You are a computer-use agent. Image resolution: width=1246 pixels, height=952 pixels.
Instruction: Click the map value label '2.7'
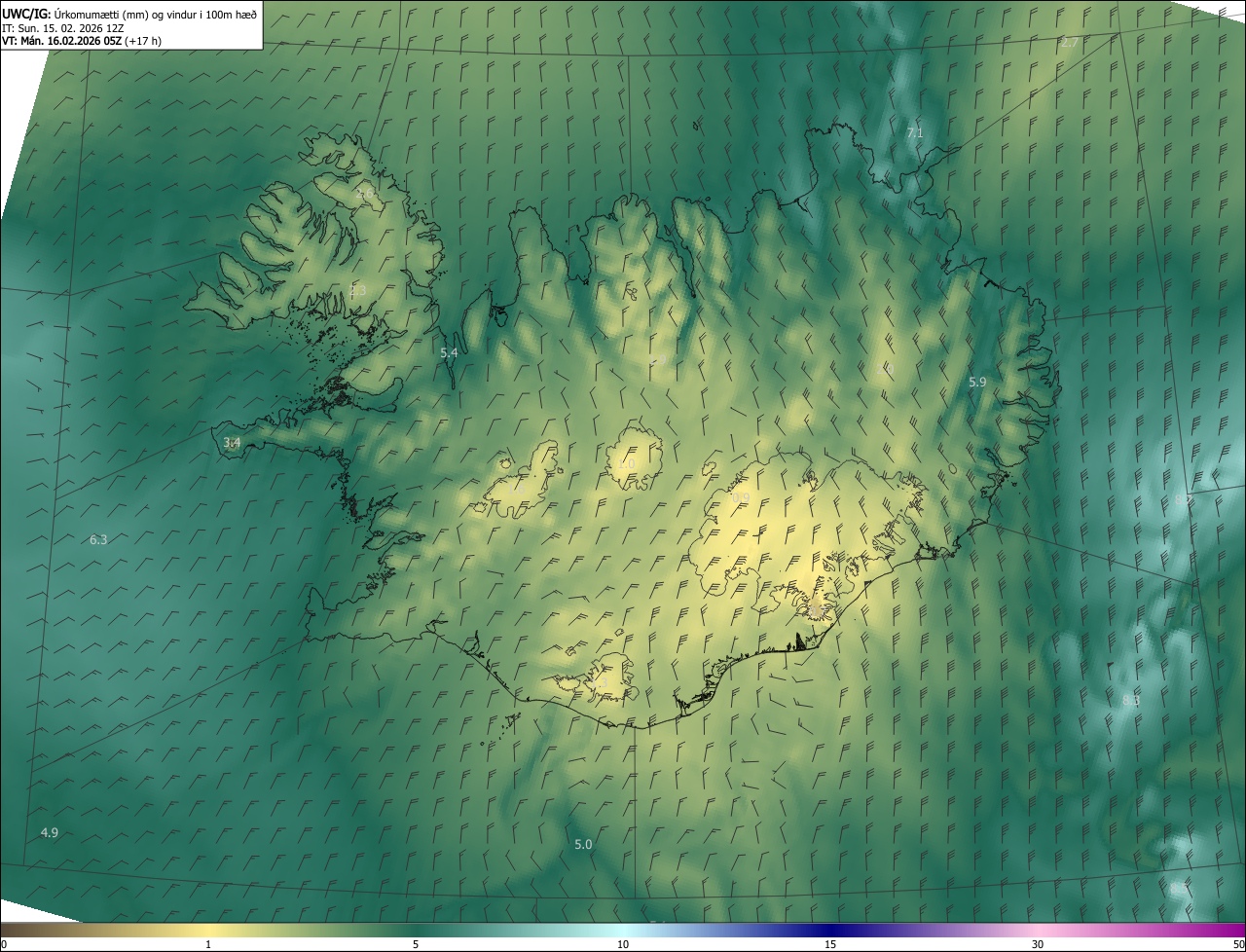(x=1070, y=43)
